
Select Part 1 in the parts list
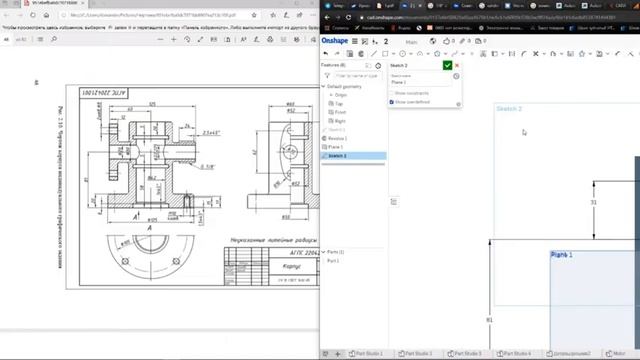(333, 261)
